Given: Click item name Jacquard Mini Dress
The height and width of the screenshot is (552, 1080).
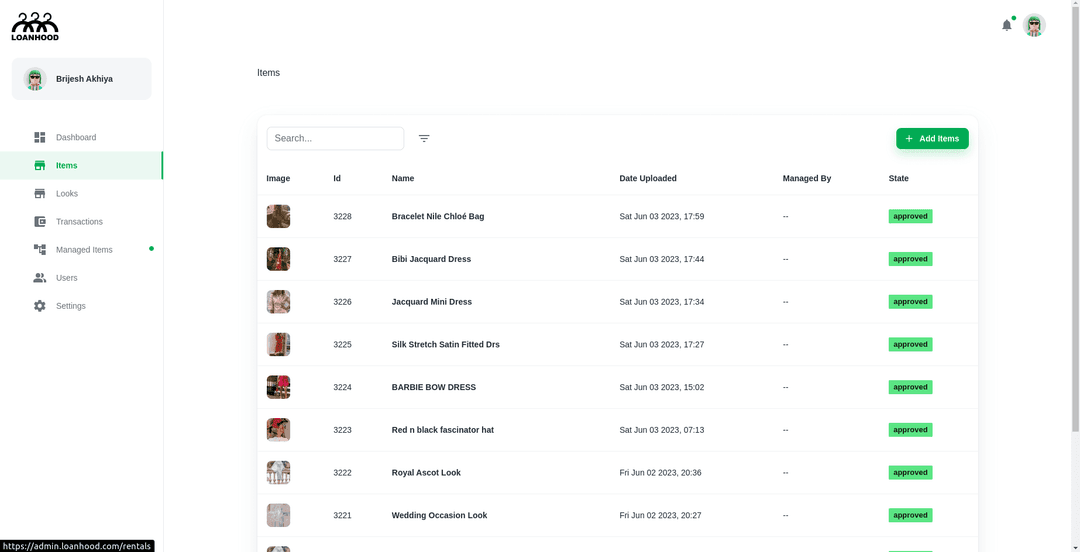Looking at the screenshot, I should click(x=432, y=302).
